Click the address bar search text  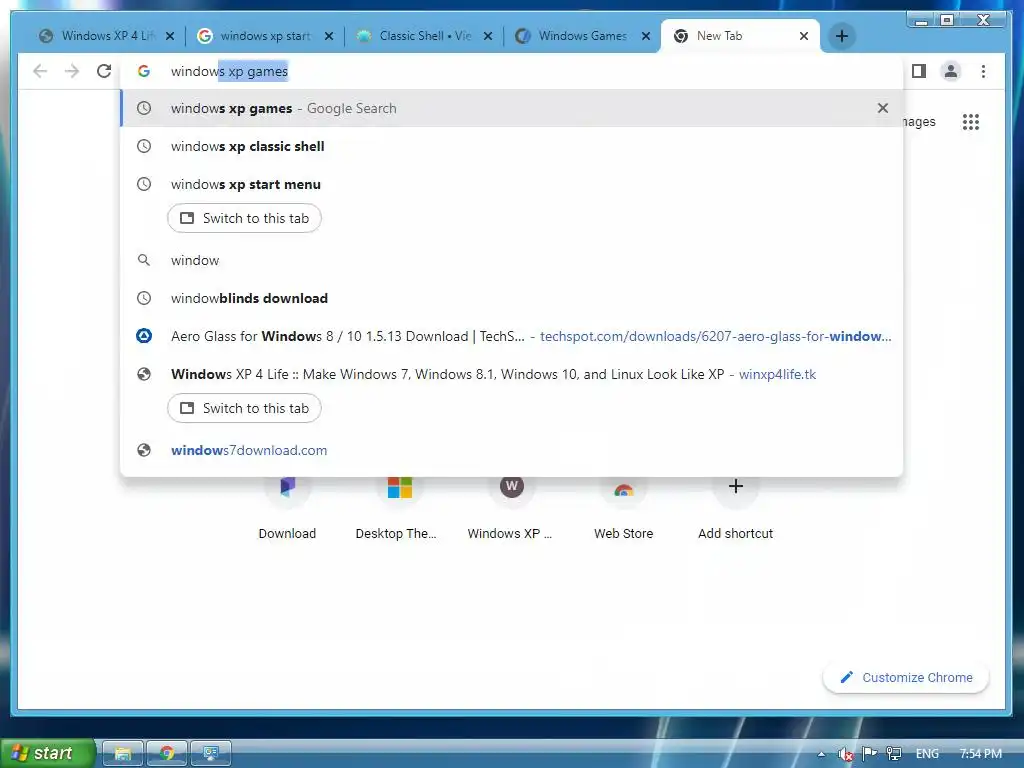[x=229, y=71]
